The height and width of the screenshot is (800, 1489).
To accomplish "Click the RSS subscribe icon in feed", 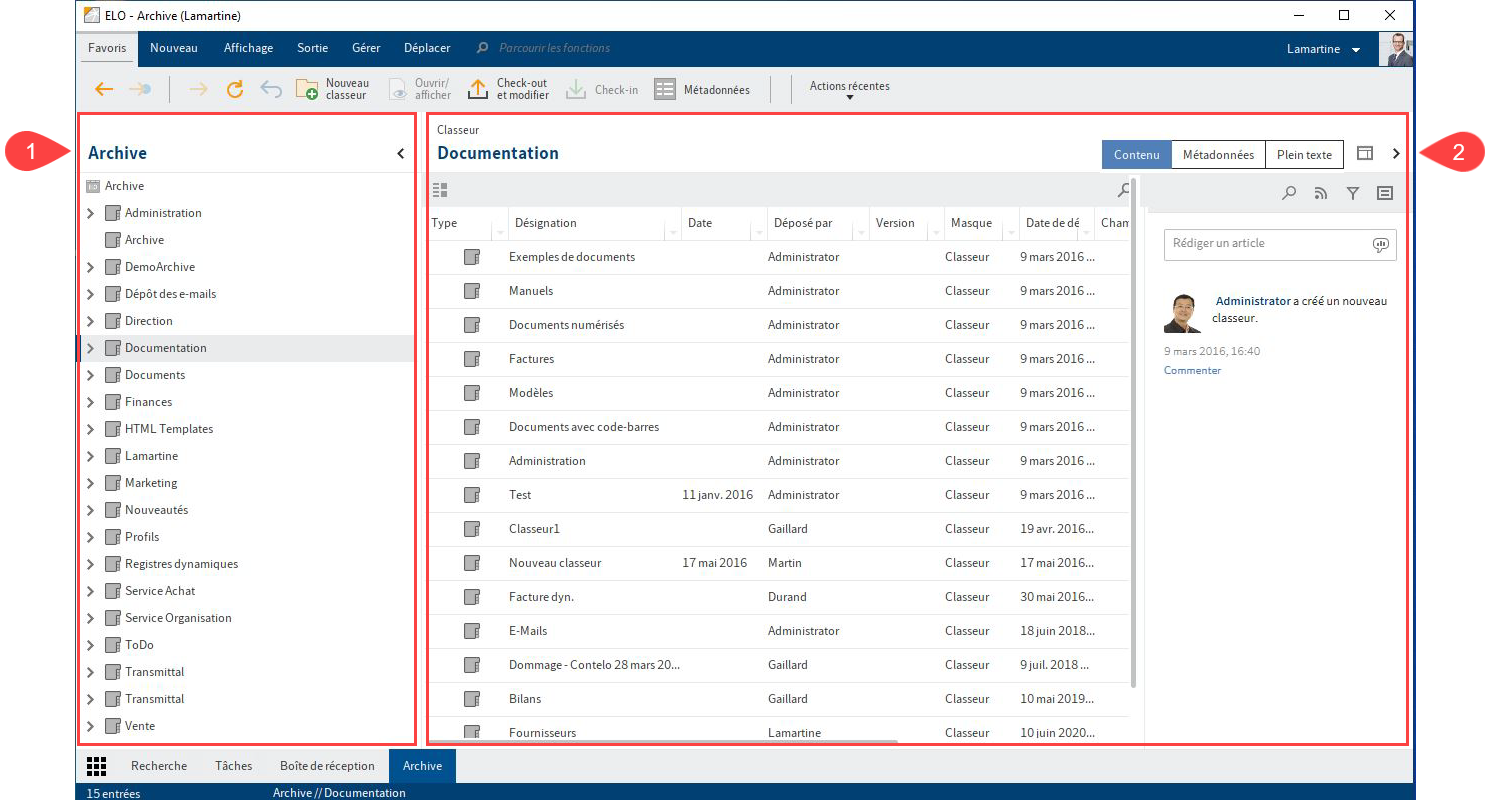I will tap(1321, 194).
